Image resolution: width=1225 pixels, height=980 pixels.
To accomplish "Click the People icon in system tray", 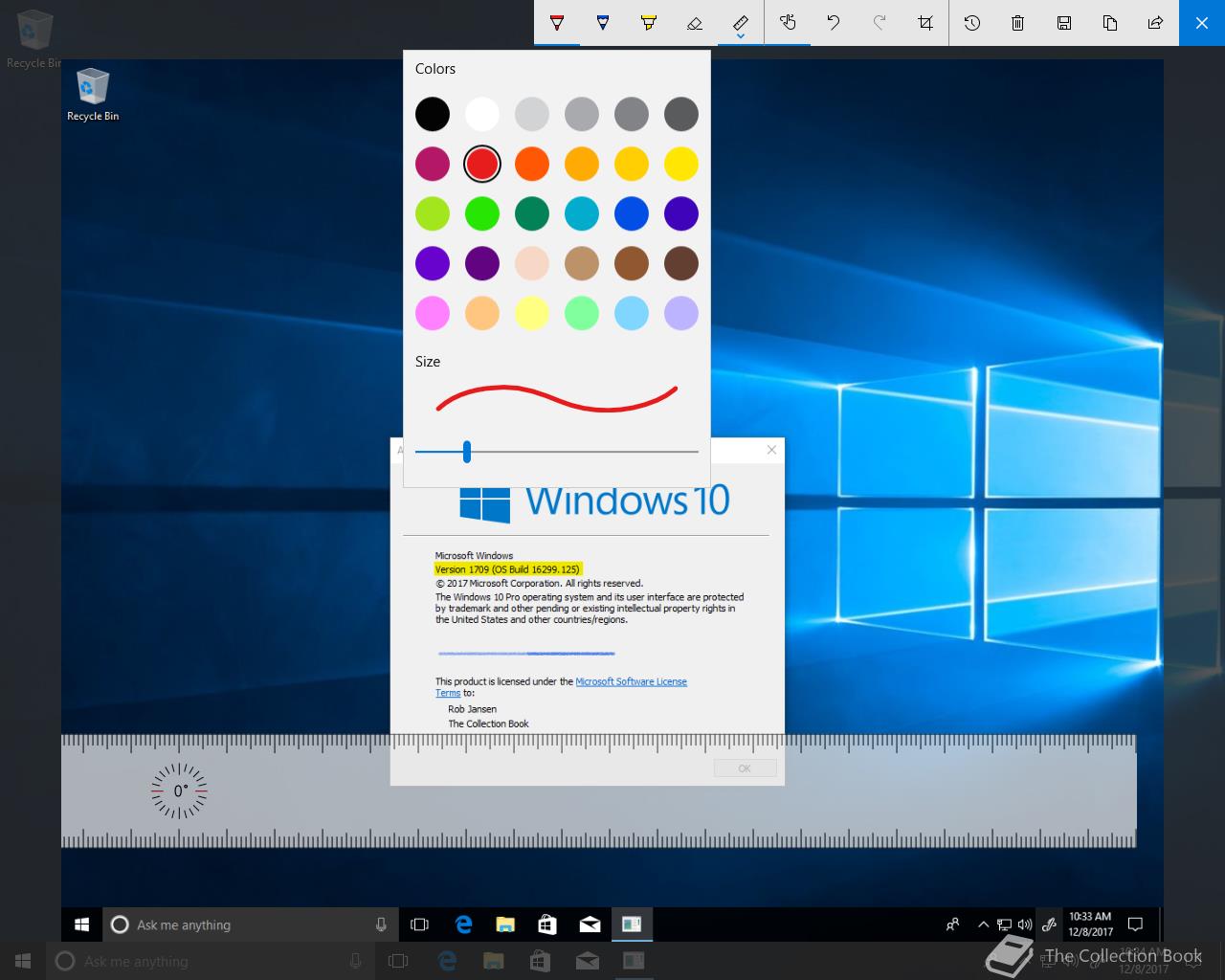I will click(952, 924).
